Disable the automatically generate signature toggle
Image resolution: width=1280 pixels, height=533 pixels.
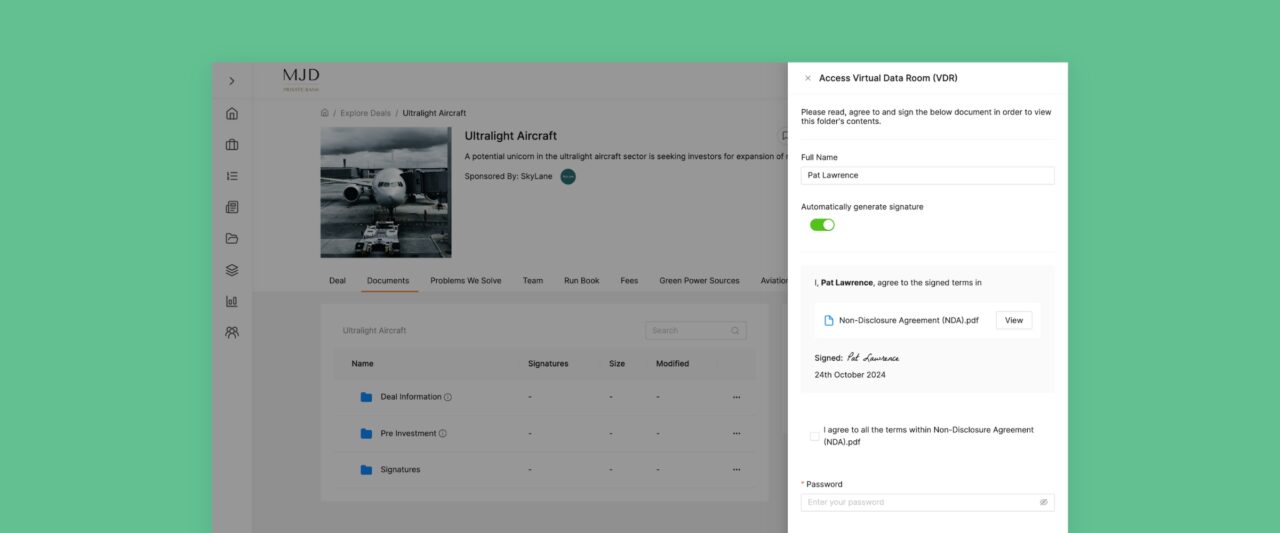(822, 225)
